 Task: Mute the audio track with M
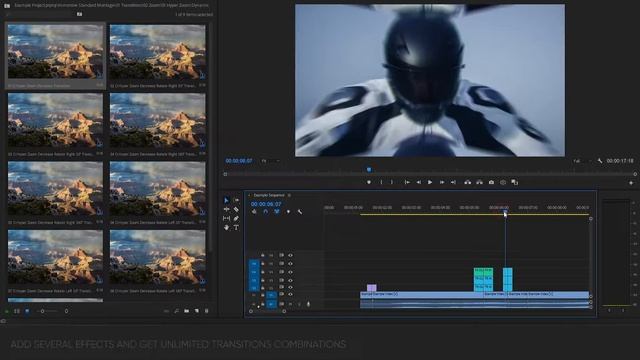pos(291,304)
